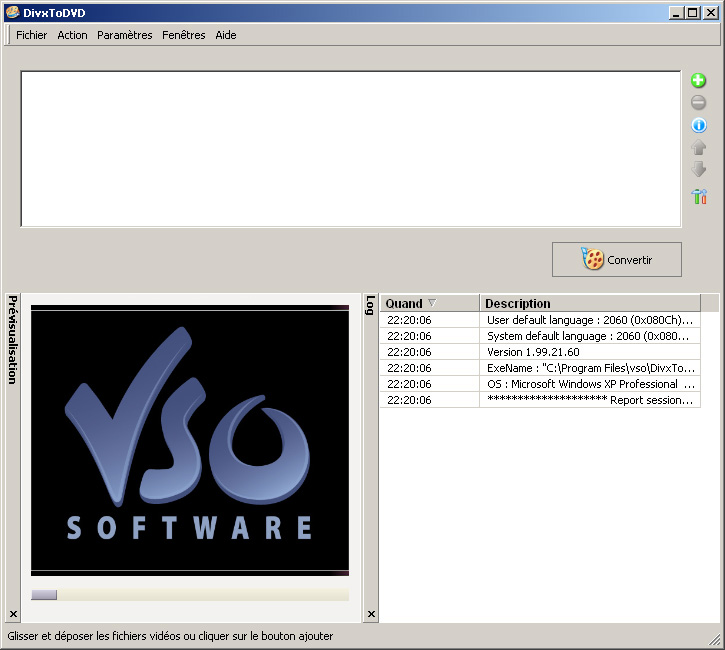Close the Log panel with its X
The width and height of the screenshot is (725, 650).
(371, 614)
